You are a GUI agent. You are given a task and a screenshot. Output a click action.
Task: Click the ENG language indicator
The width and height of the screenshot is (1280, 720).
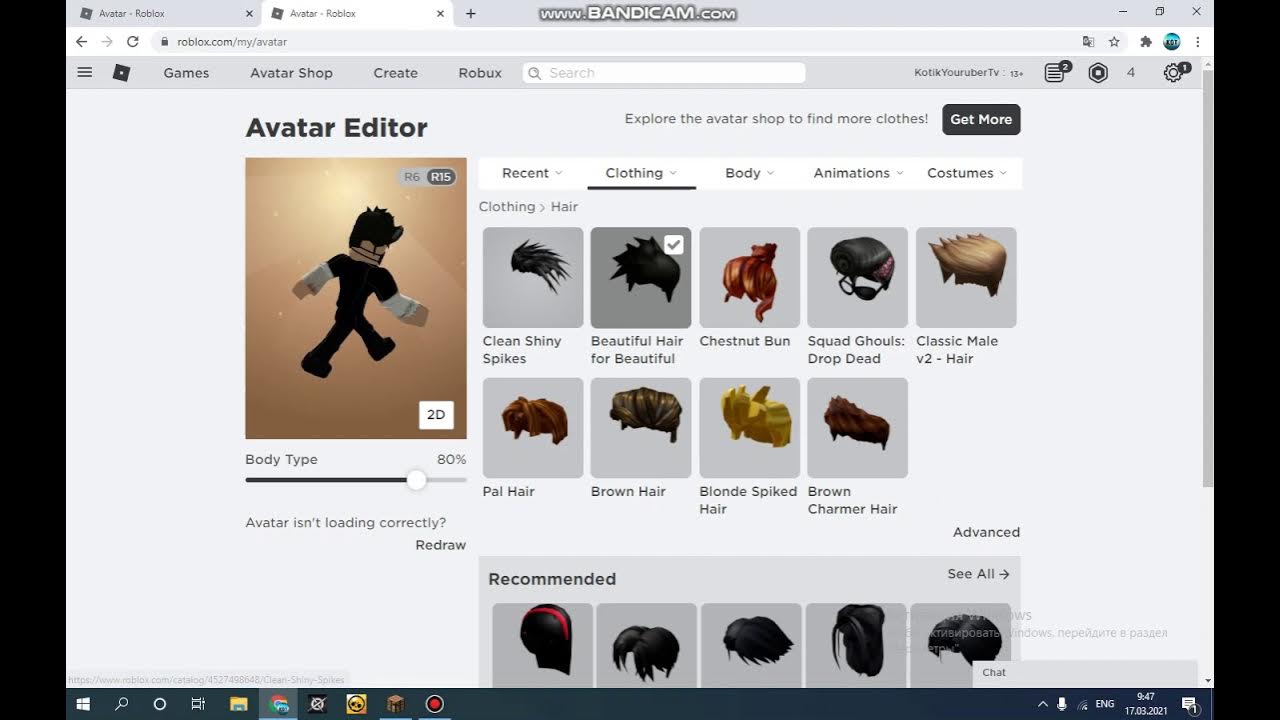pos(1105,704)
